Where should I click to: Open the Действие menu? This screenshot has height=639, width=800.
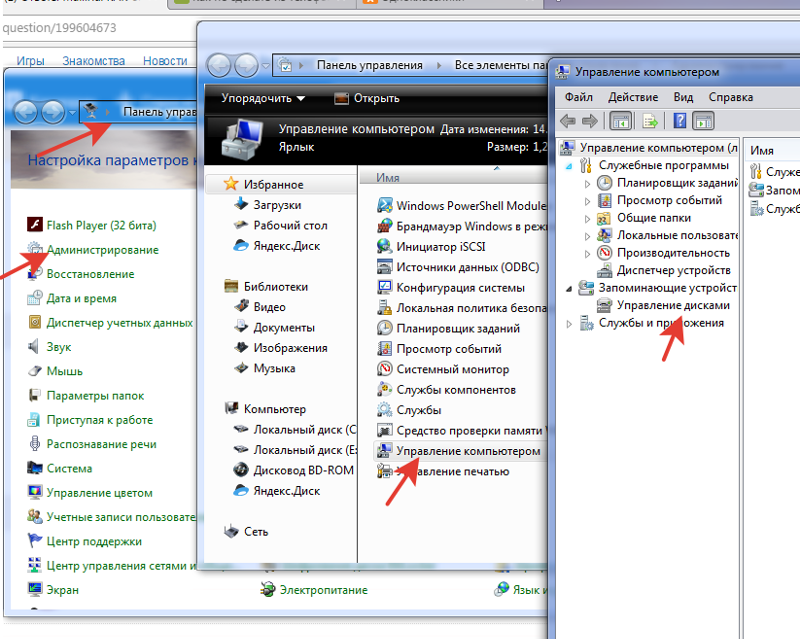(x=633, y=97)
